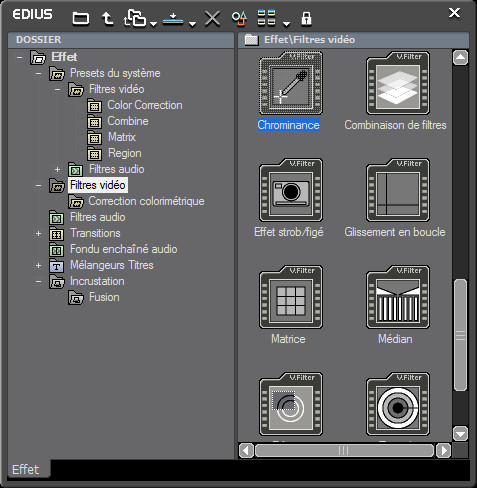477x488 pixels.
Task: Click the shapes properties icon in toolbar
Action: [x=239, y=18]
